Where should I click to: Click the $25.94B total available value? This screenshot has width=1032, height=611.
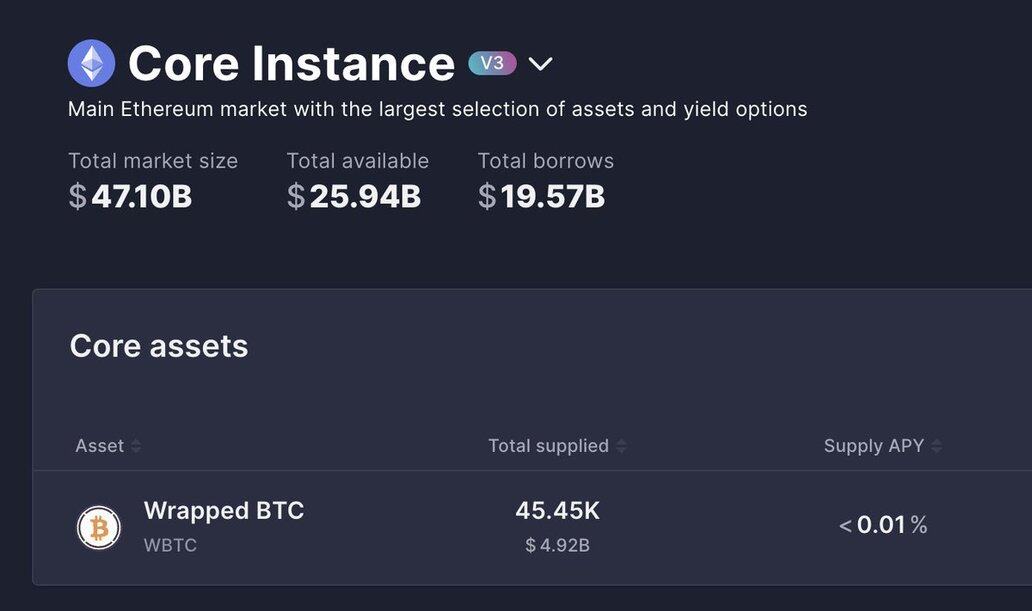point(354,196)
